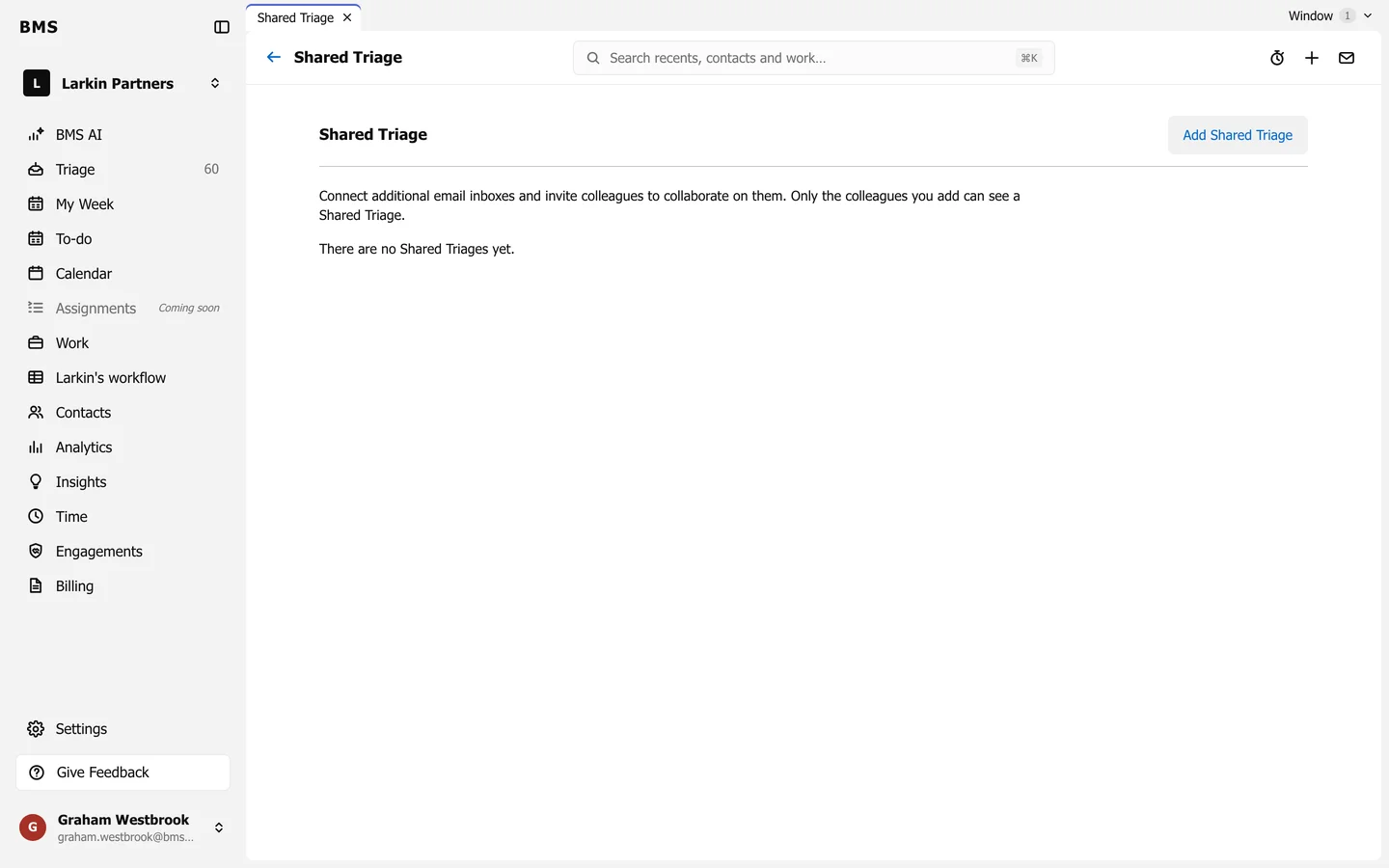Screen dimensions: 1389x868
Task: Toggle the sidebar collapse icon
Action: pos(222,27)
